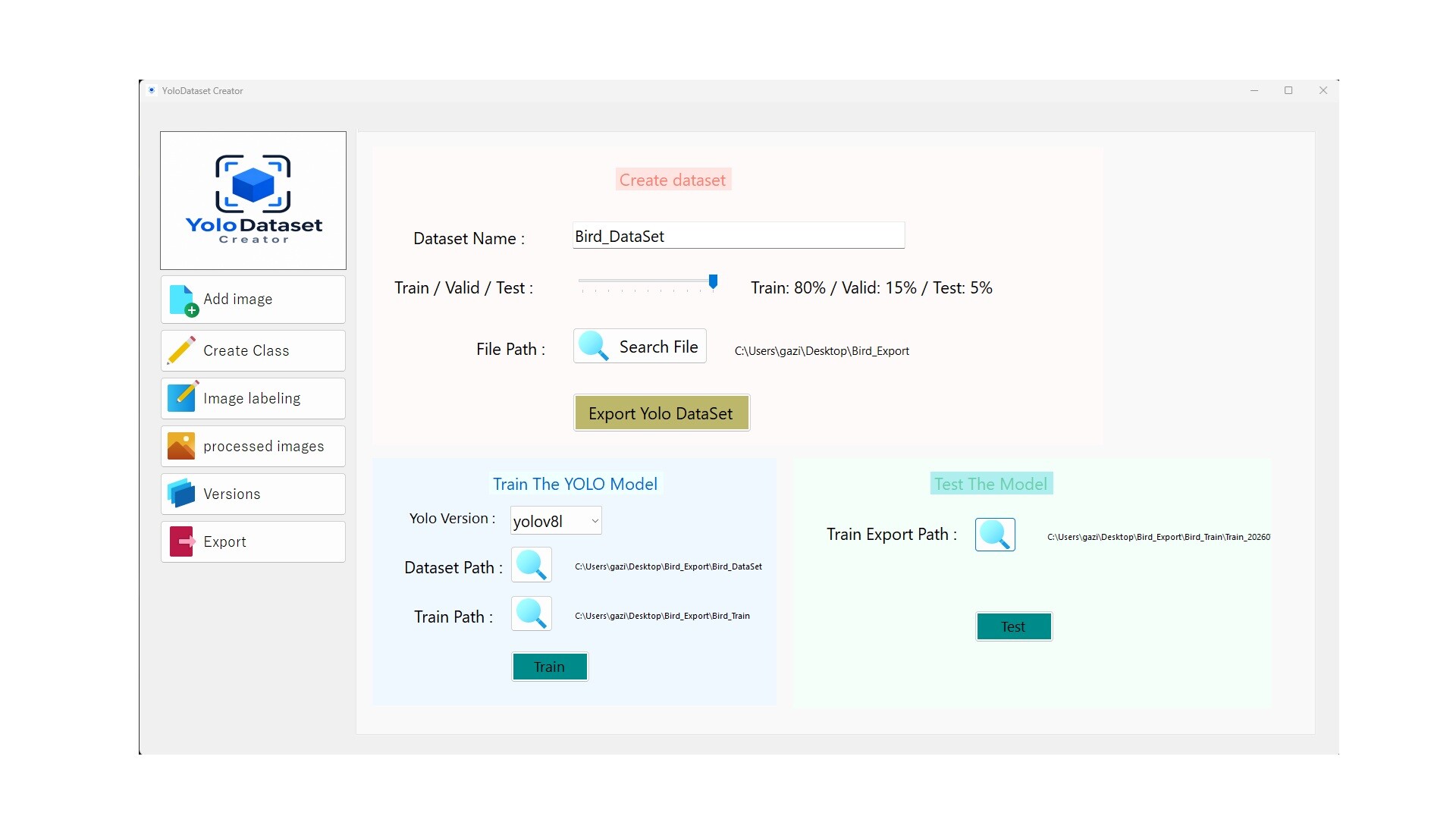1456x819 pixels.
Task: Click the Test button
Action: point(1014,626)
